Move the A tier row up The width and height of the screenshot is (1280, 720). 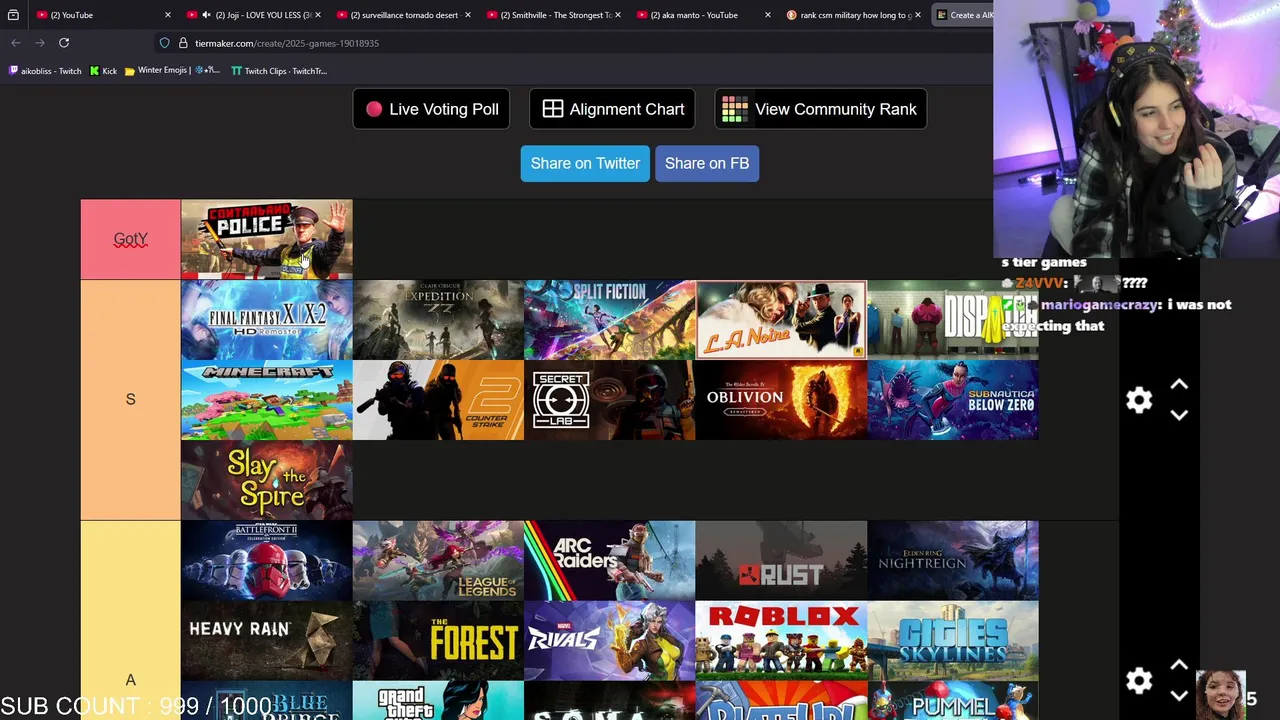point(1179,665)
